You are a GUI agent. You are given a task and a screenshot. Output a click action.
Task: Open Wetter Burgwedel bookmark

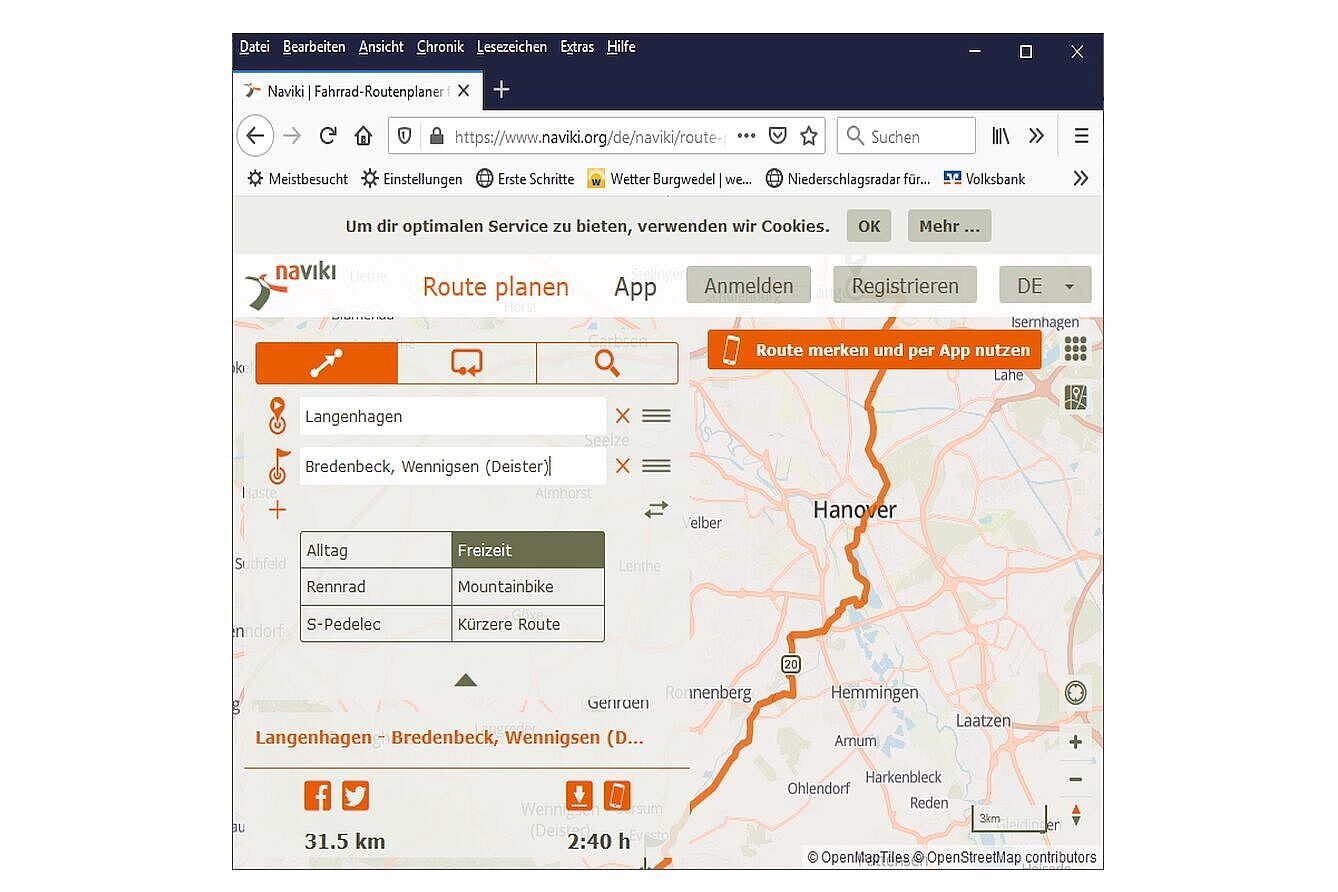tap(670, 179)
